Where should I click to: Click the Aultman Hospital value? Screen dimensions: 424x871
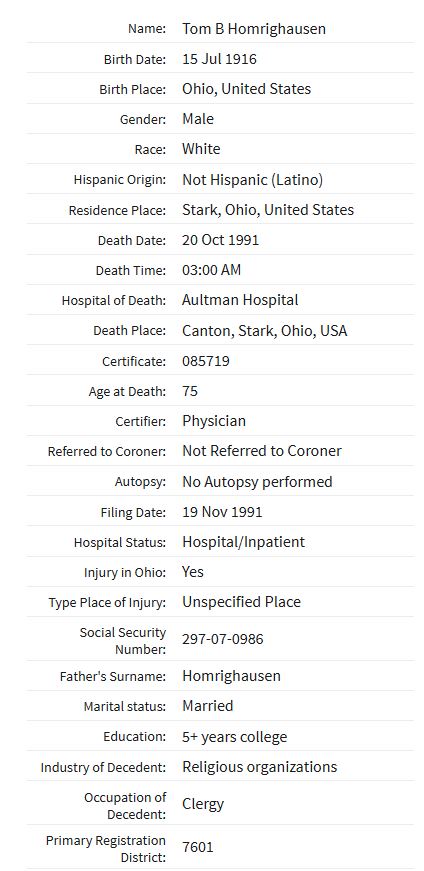[x=240, y=300]
